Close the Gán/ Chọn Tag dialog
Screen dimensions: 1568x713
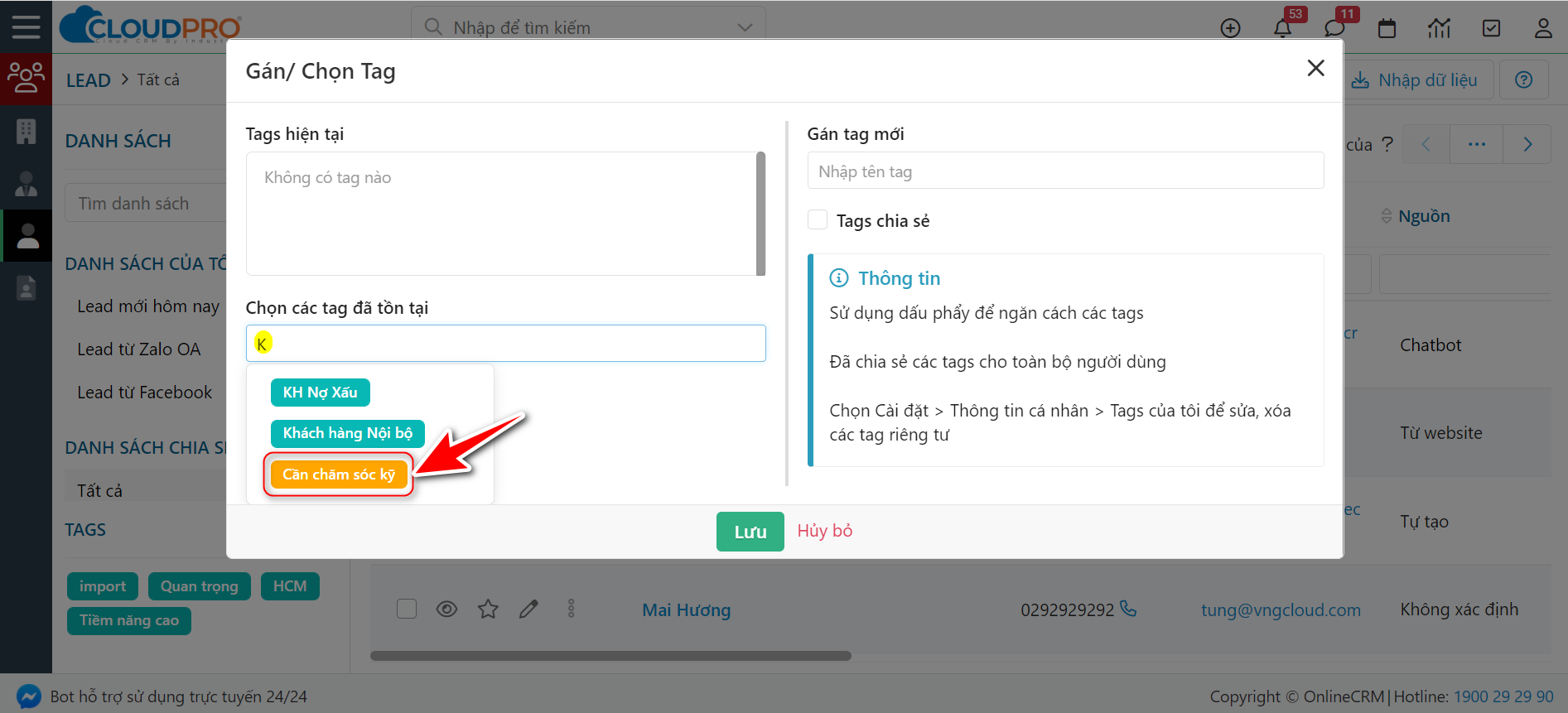pyautogui.click(x=1315, y=68)
